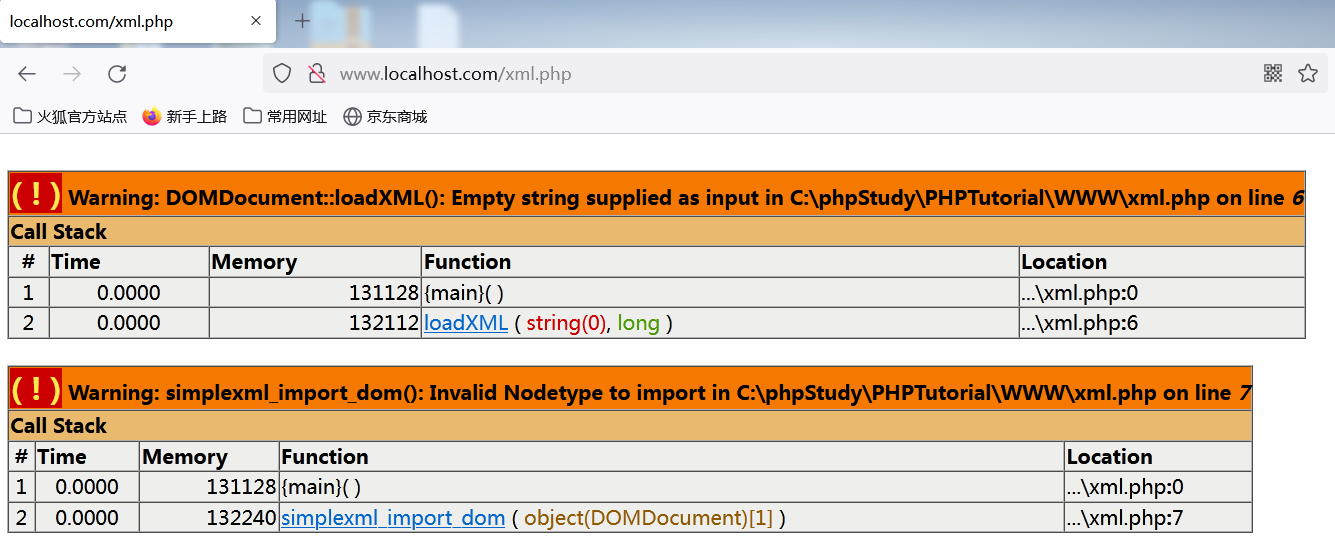Show the page QR code
Screen dimensions: 1335x540
[1272, 73]
